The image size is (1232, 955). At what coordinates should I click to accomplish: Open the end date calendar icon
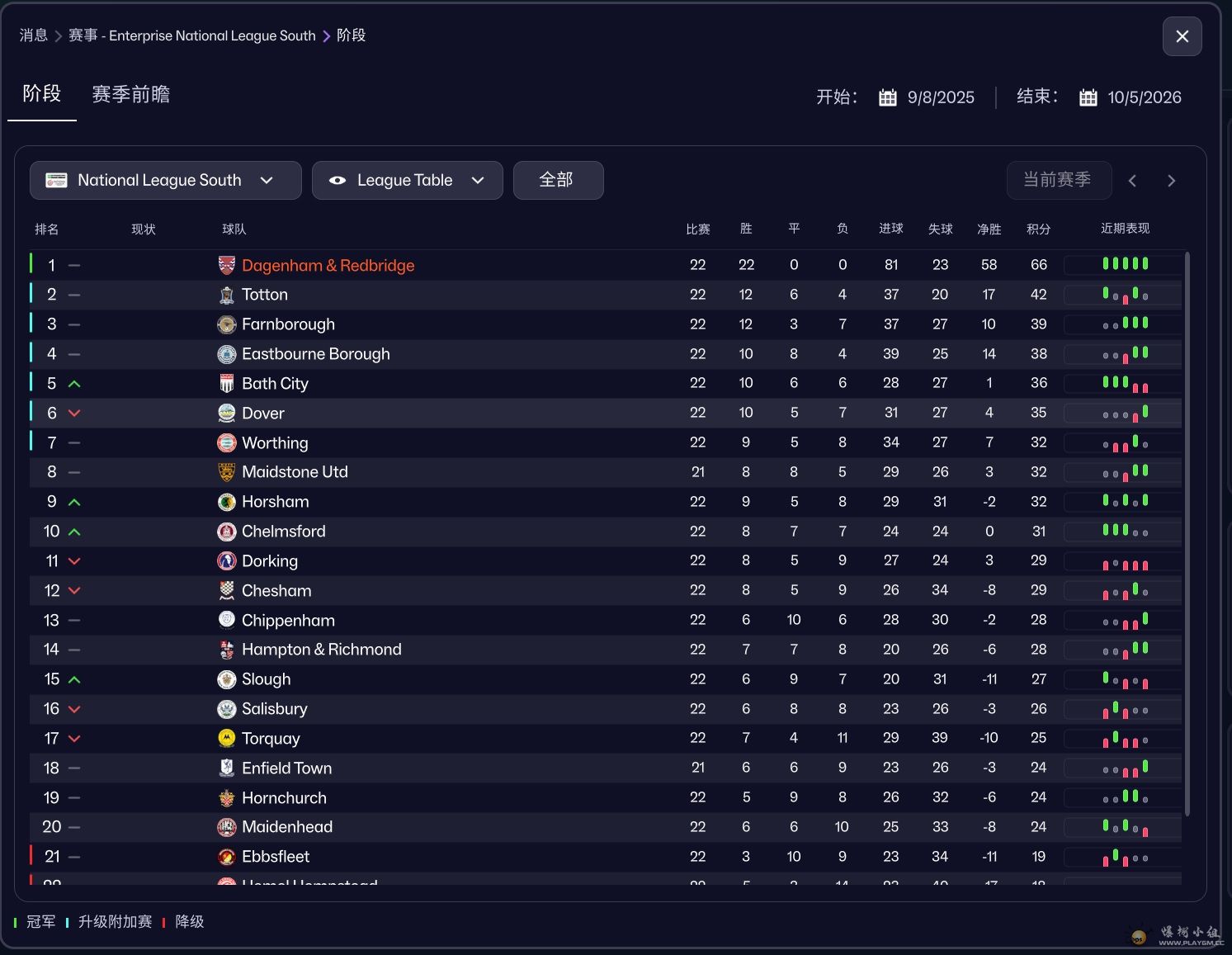tap(1088, 97)
